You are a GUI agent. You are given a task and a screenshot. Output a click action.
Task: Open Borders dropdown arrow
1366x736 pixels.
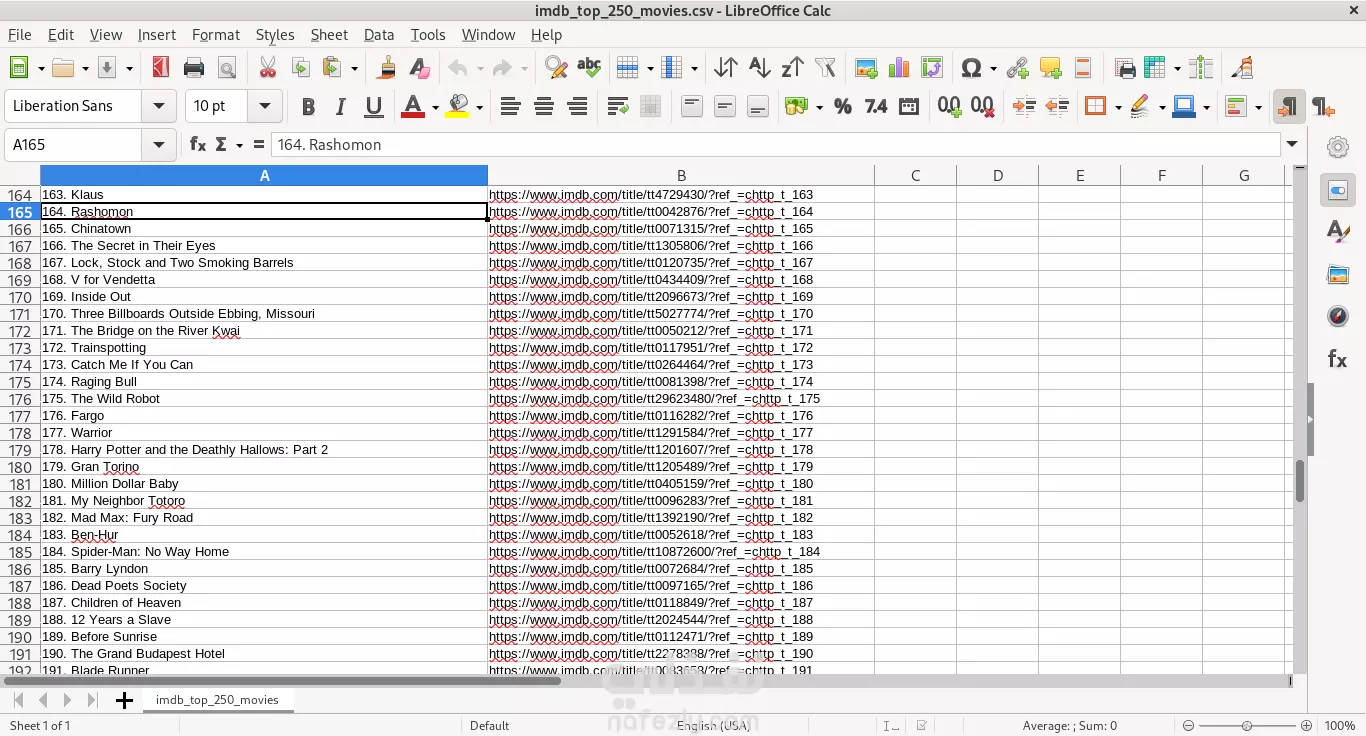pos(1117,107)
